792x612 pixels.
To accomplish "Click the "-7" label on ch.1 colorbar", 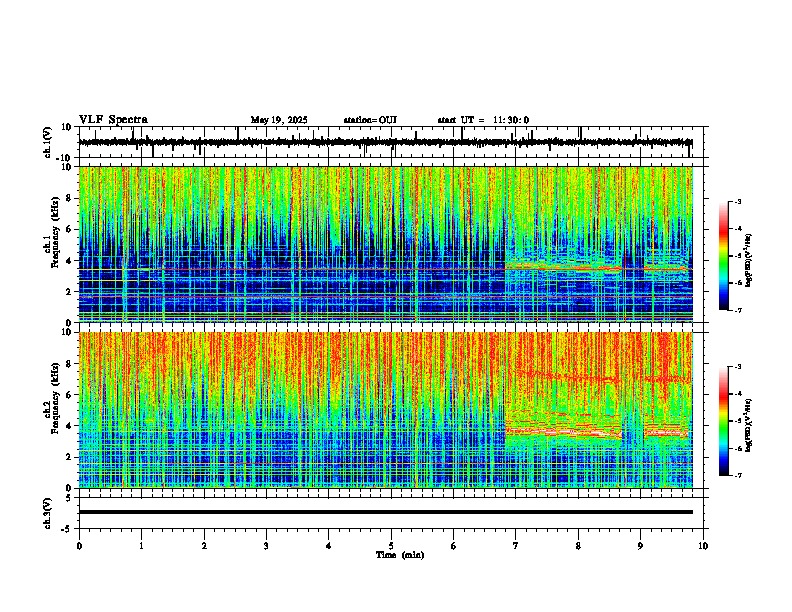I will point(737,310).
